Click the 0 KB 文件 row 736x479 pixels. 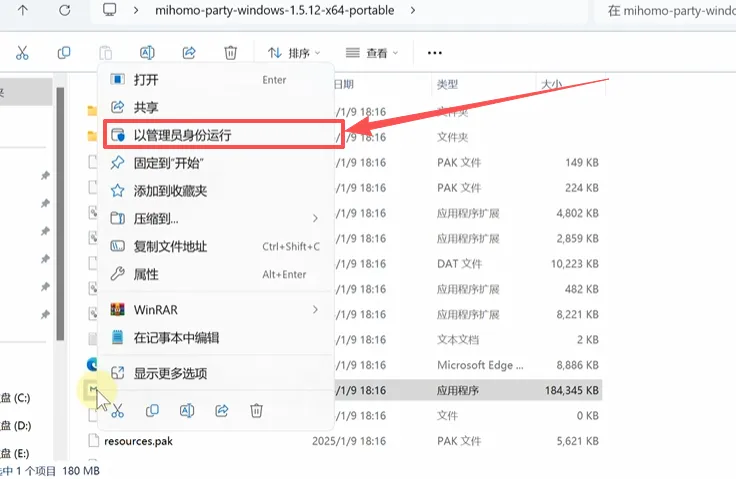tap(468, 416)
